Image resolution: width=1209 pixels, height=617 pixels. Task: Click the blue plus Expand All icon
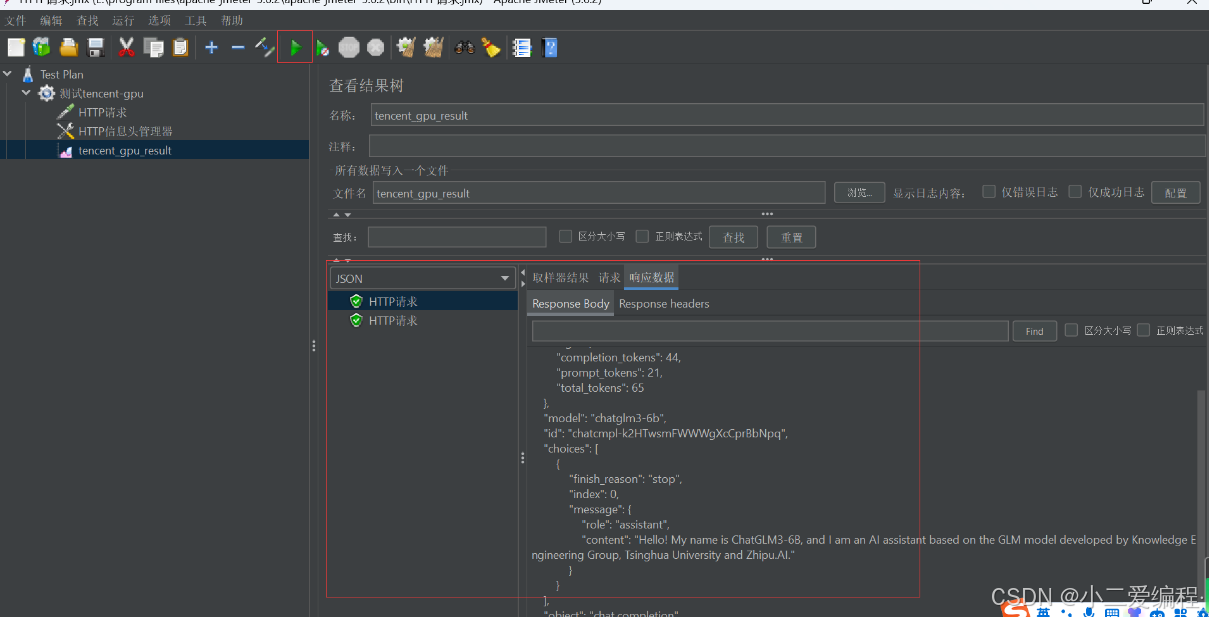point(211,47)
